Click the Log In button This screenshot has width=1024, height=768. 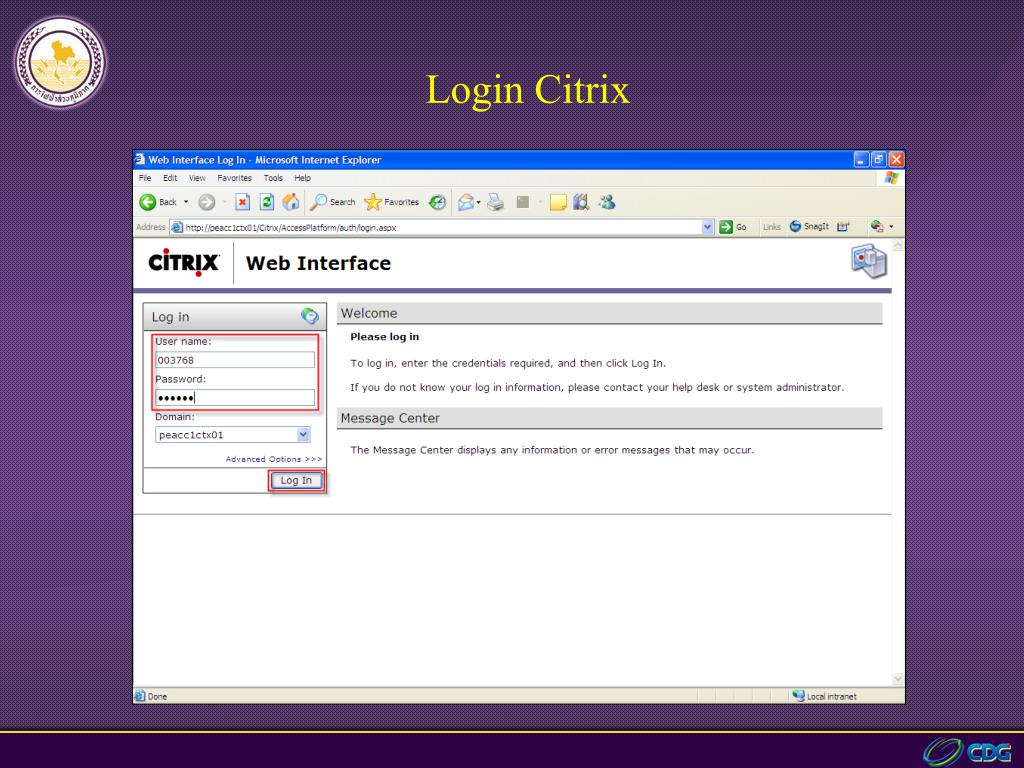tap(296, 480)
